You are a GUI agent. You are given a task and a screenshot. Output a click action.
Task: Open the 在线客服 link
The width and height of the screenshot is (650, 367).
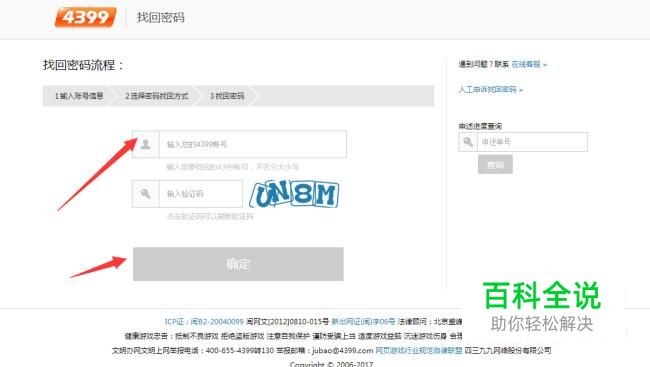point(529,64)
